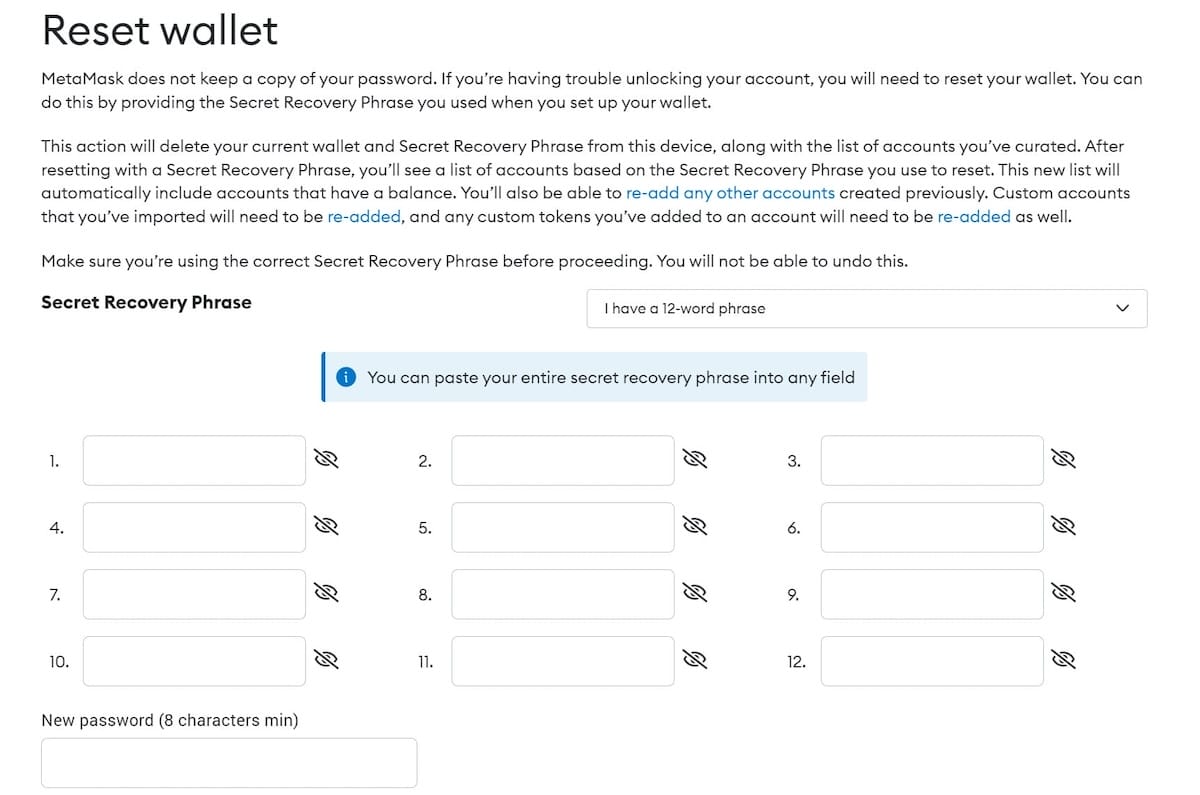Click into the word 8 input field
The height and width of the screenshot is (795, 1200).
(562, 594)
